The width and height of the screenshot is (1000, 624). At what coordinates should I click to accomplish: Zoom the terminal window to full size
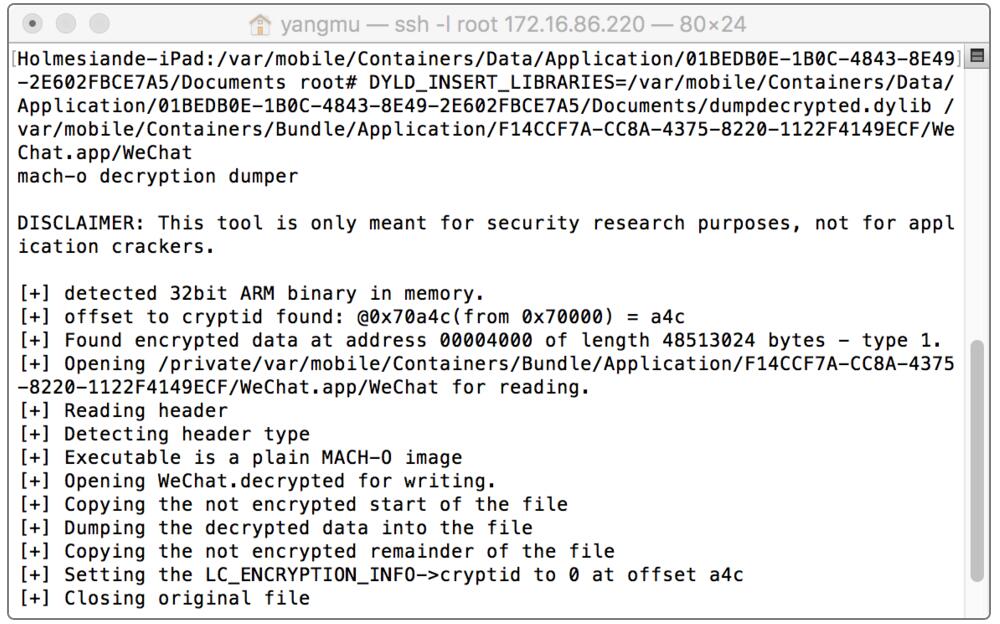pyautogui.click(x=100, y=23)
